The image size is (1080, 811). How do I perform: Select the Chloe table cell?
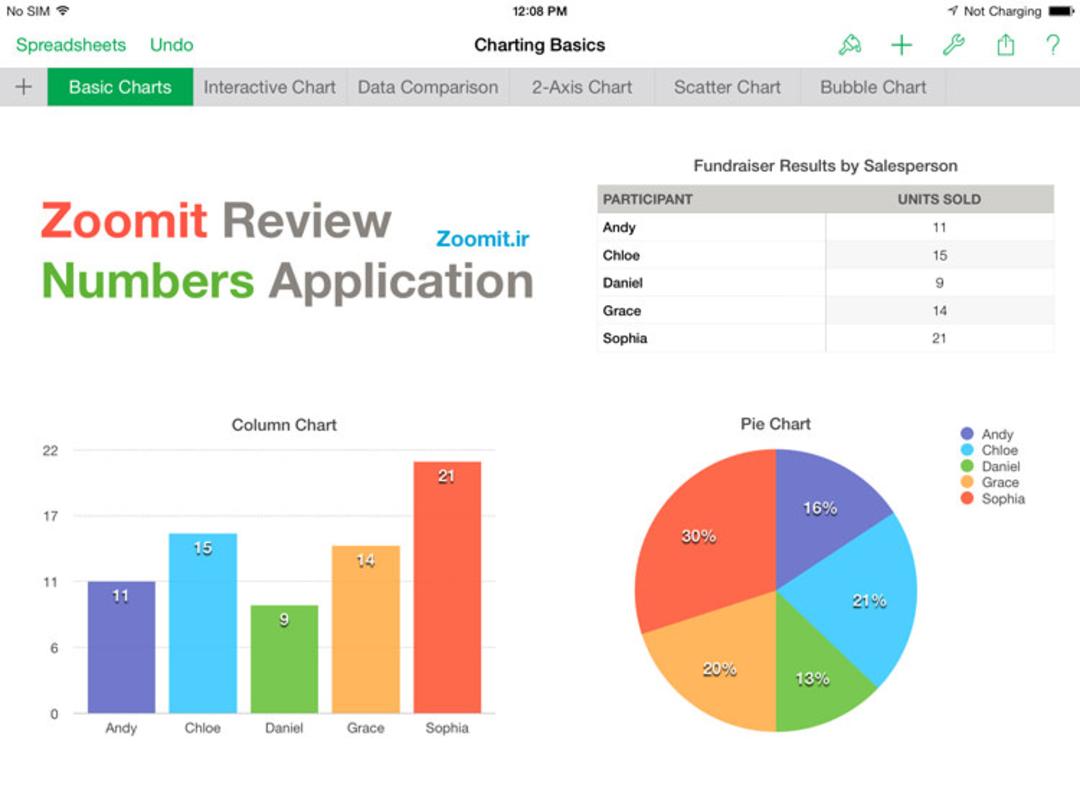tap(712, 255)
